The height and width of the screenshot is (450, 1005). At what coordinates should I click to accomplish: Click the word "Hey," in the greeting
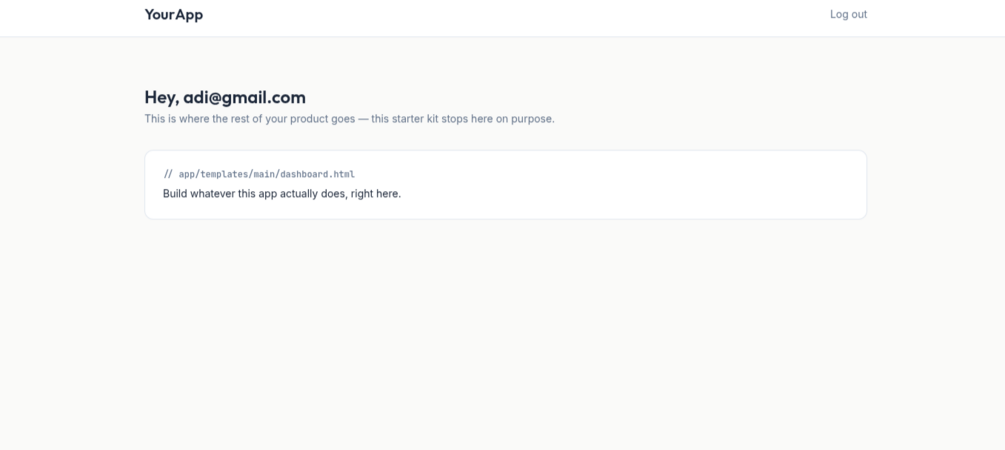click(162, 97)
